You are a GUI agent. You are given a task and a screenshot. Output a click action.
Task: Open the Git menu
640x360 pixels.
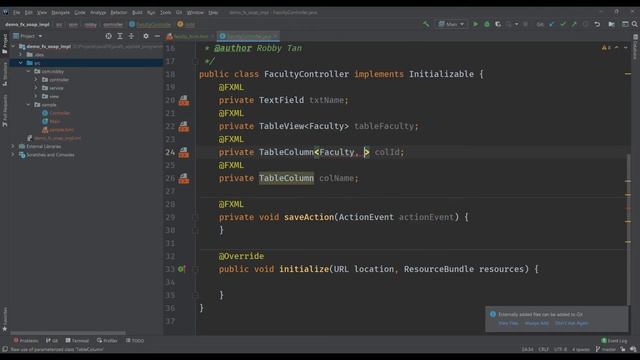[179, 13]
